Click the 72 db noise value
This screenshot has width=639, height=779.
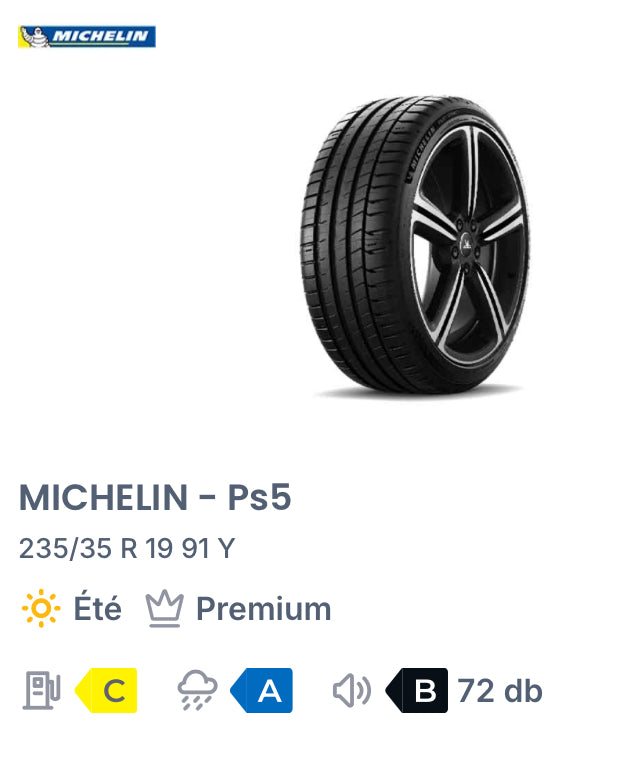click(x=500, y=690)
